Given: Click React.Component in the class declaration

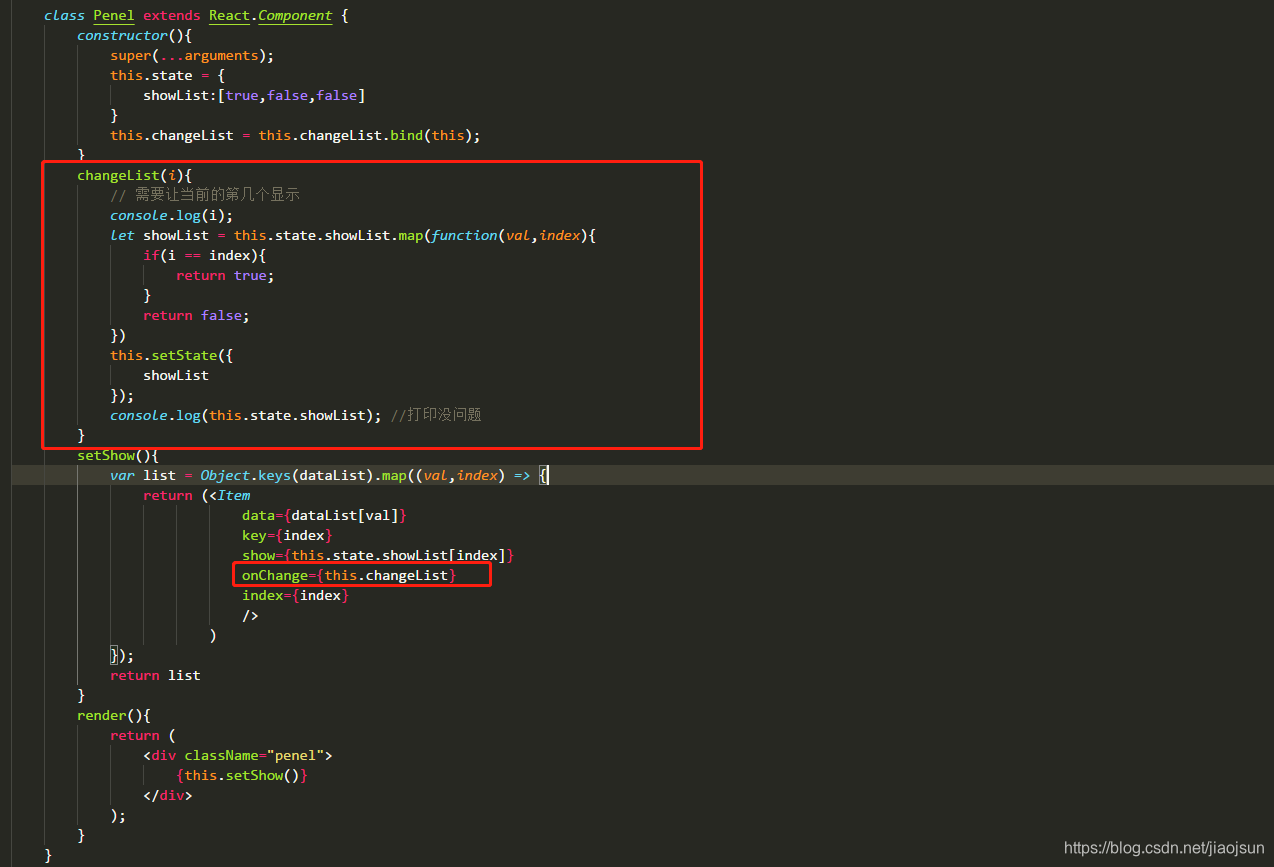Looking at the screenshot, I should (x=270, y=16).
